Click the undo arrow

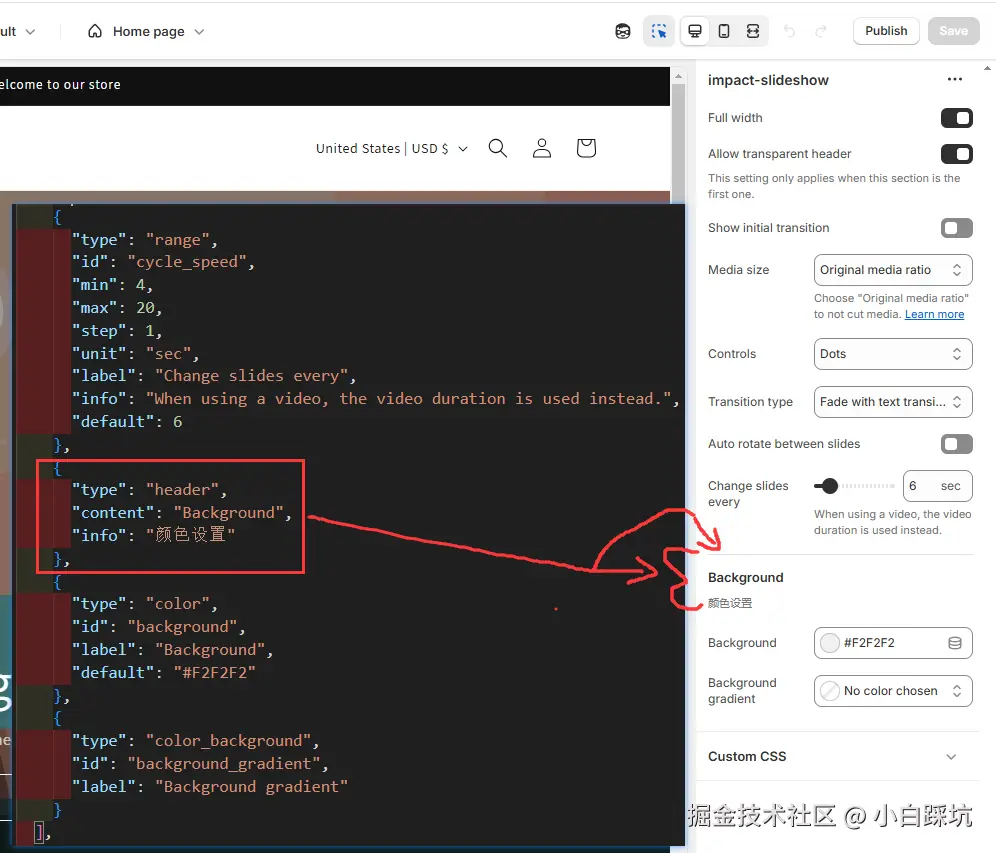pos(789,31)
